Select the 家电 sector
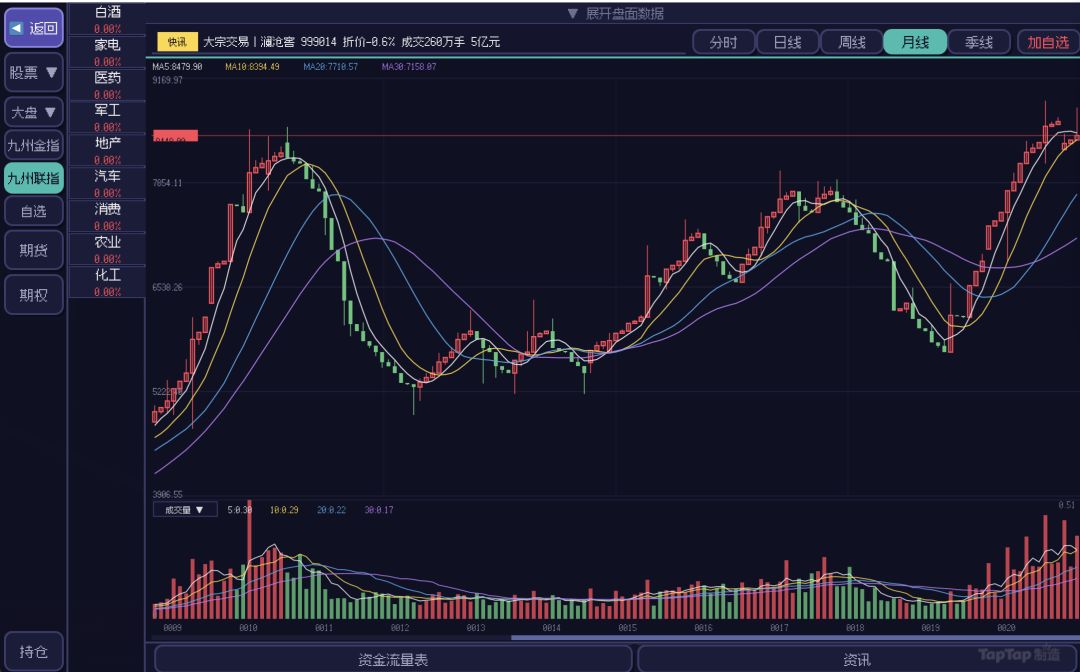The height and width of the screenshot is (672, 1080). [107, 52]
